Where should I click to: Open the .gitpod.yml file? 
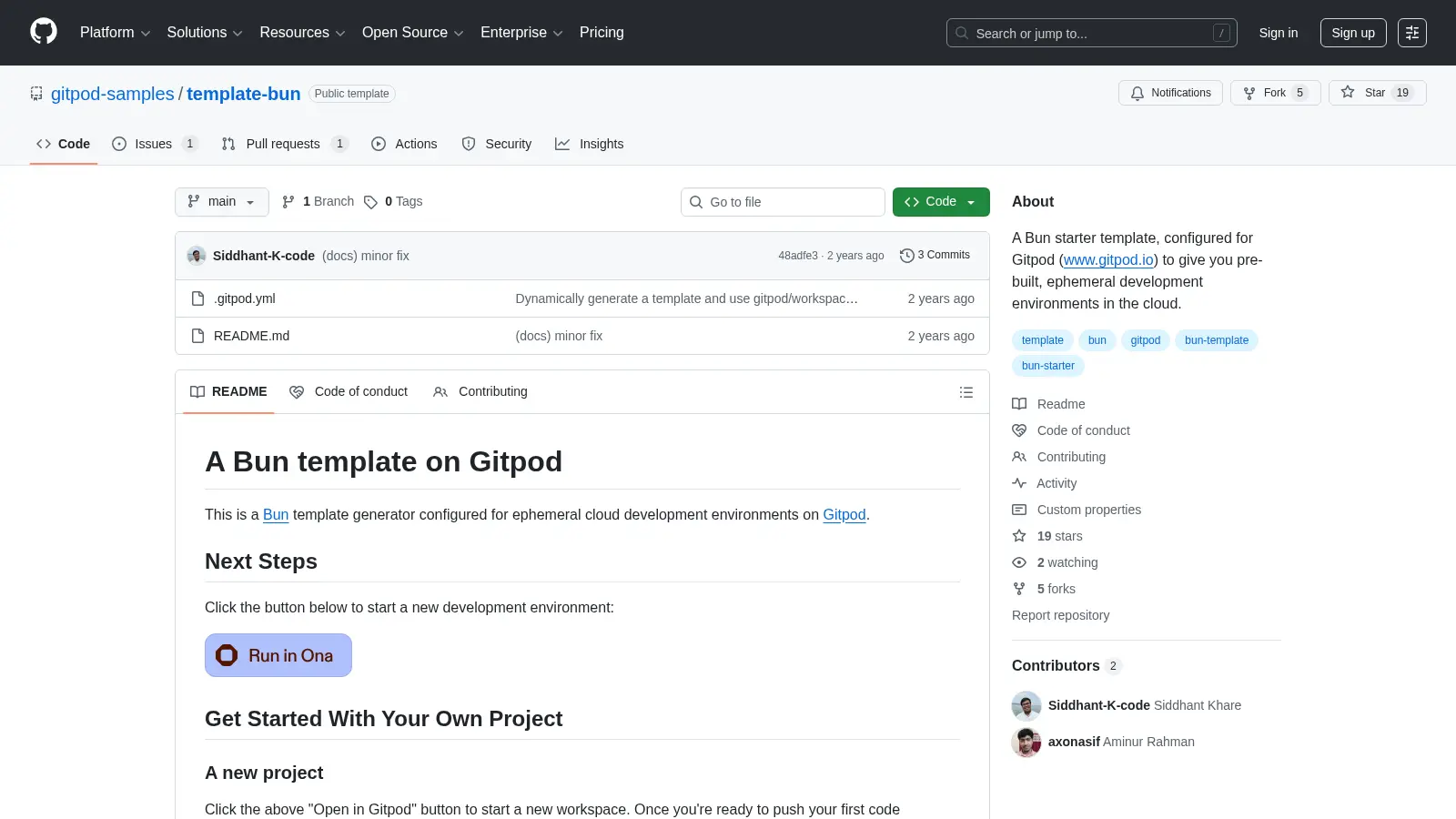tap(245, 298)
